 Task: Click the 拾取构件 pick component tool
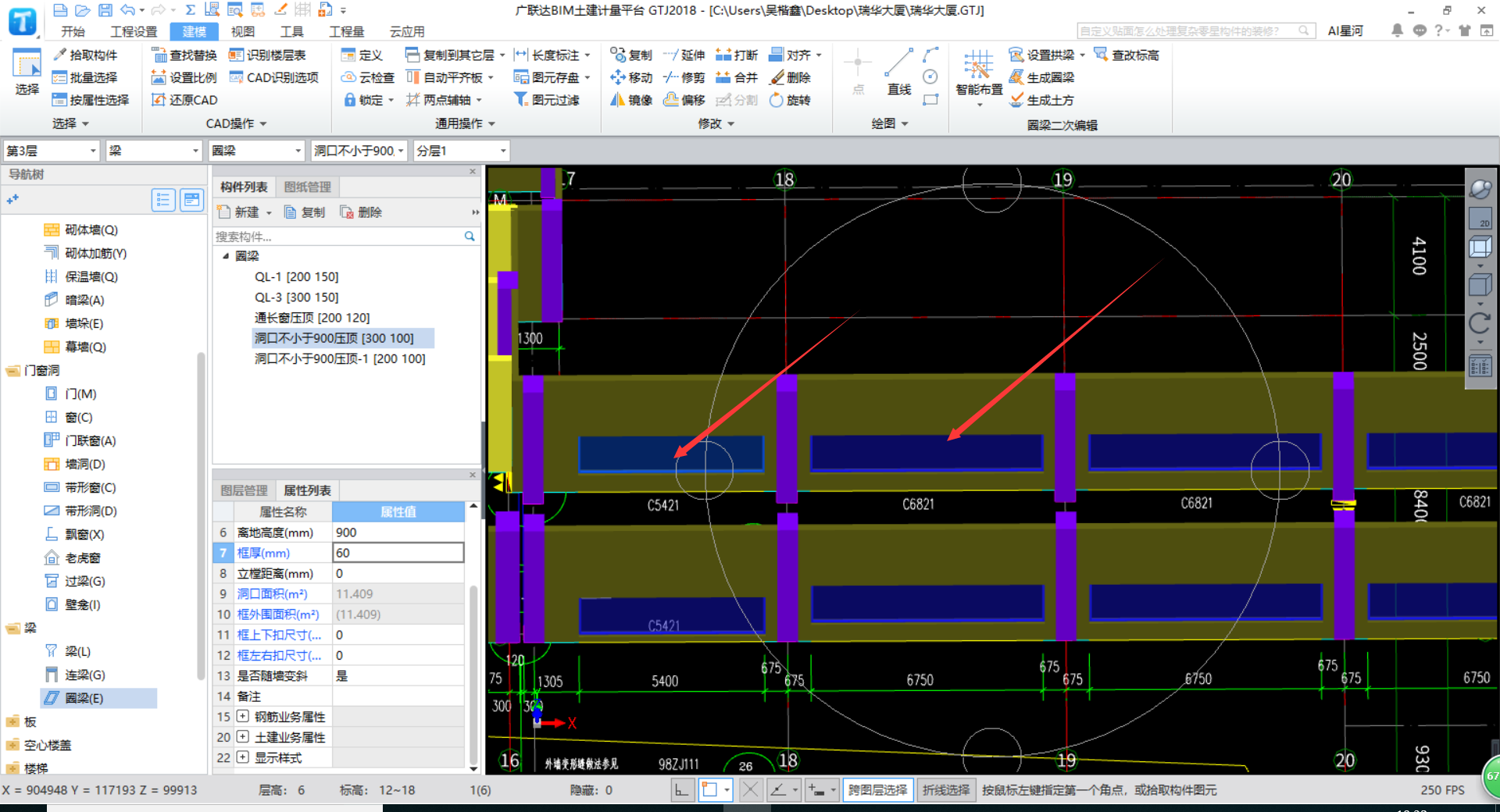click(84, 55)
